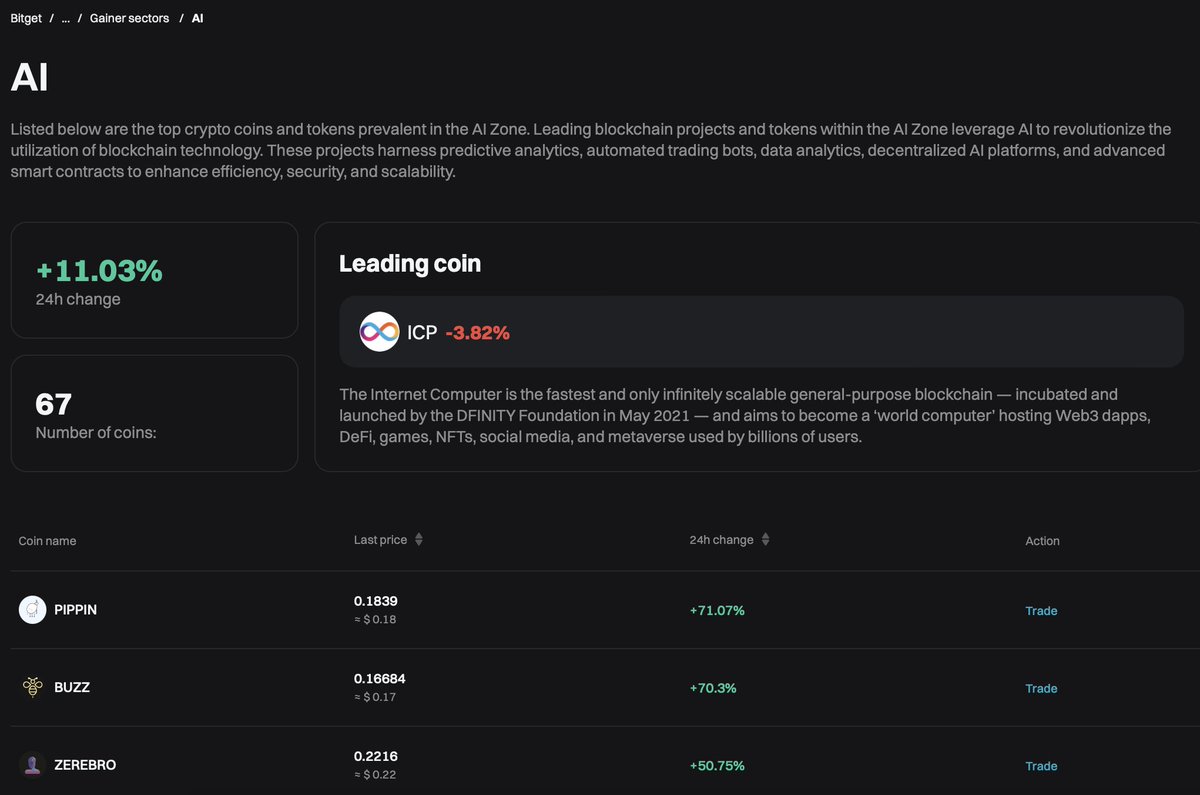Click the 67 number of coins figure

coord(53,404)
